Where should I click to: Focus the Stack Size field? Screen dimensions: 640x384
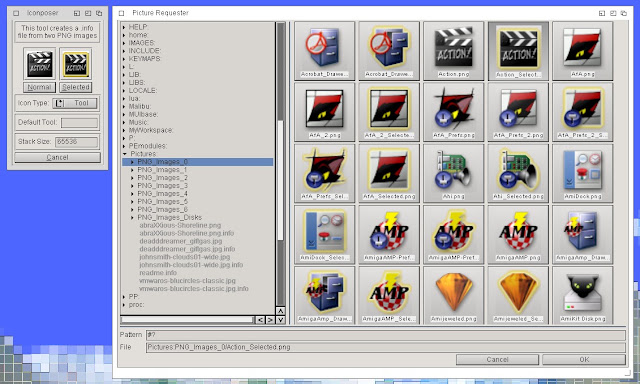pos(77,142)
